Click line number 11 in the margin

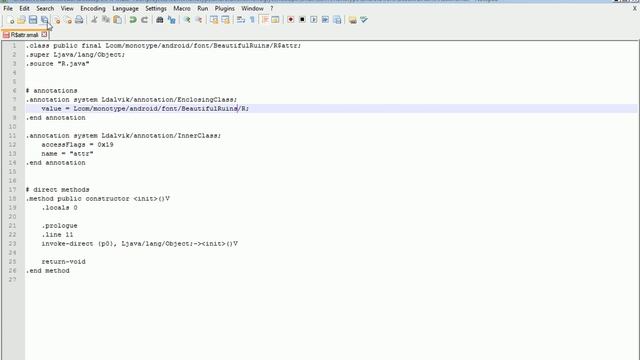coord(13,136)
